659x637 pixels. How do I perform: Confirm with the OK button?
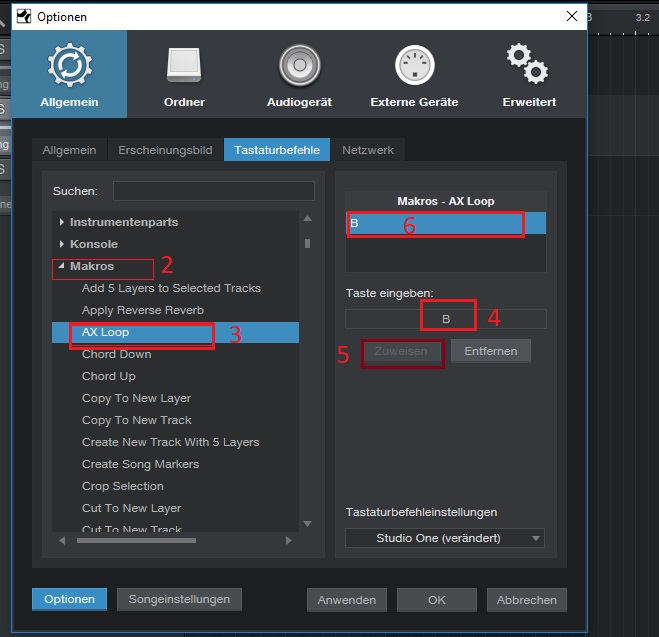tap(437, 600)
